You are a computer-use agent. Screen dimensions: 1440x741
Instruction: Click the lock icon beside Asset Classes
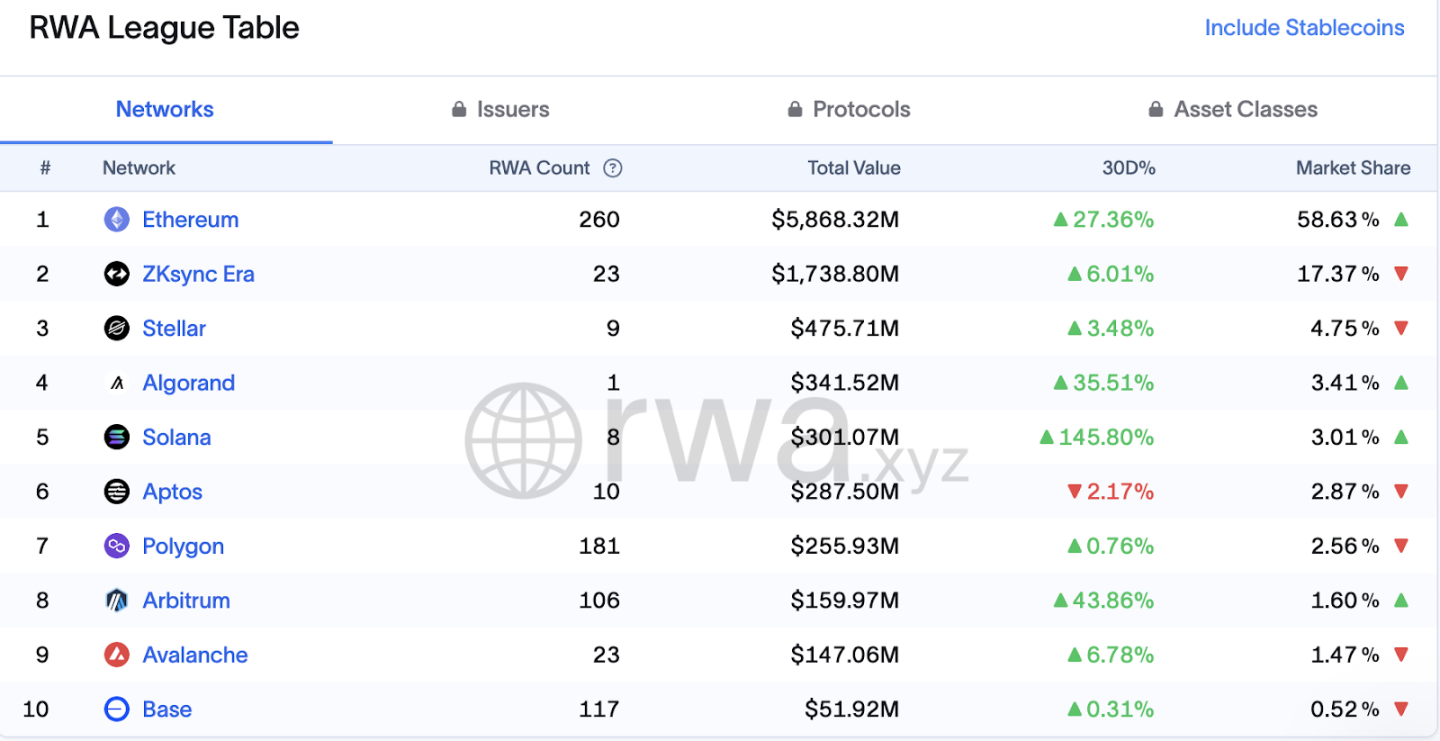[x=1156, y=109]
